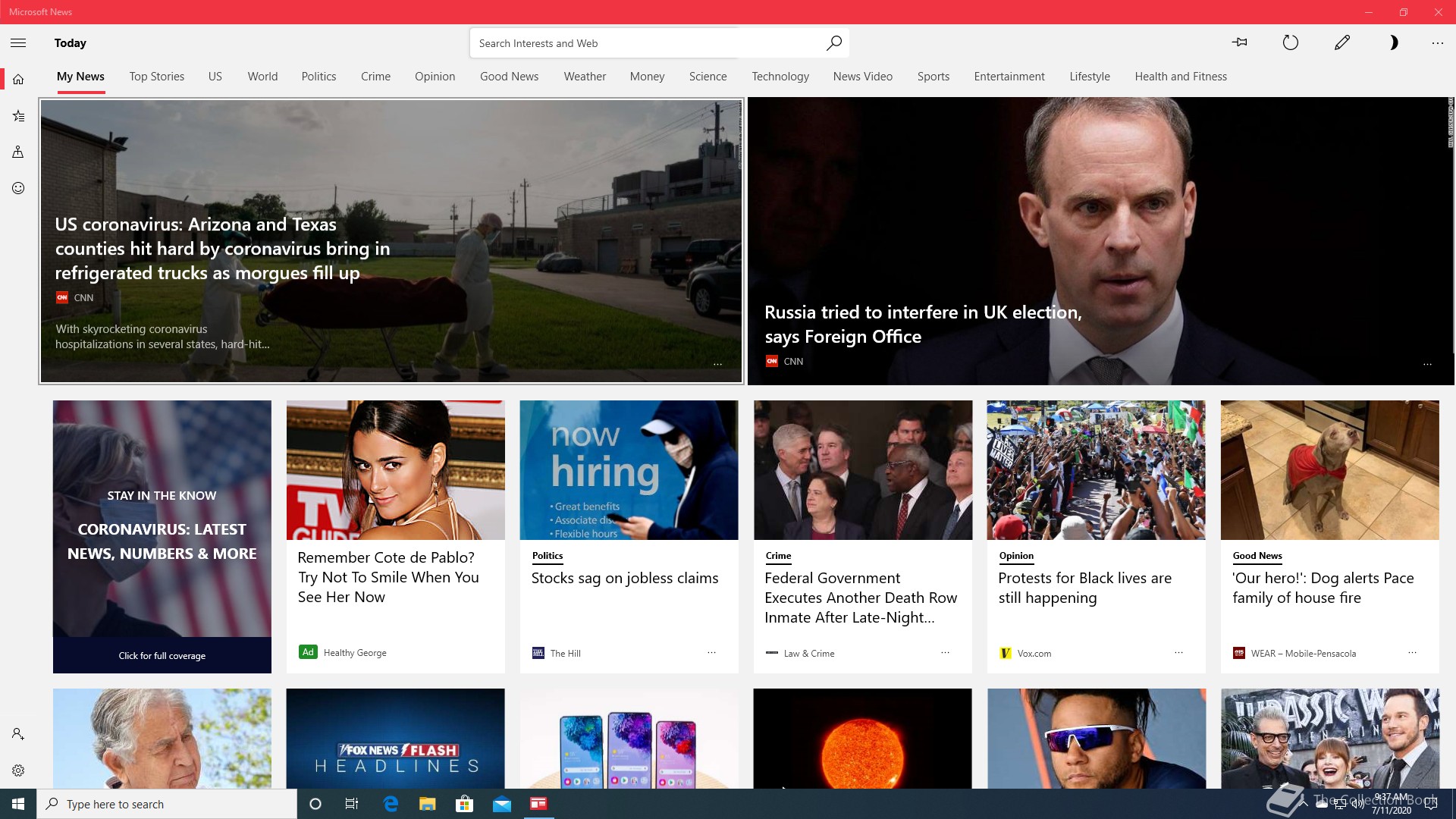Open the Settings gear in sidebar
The image size is (1456, 819).
[18, 770]
